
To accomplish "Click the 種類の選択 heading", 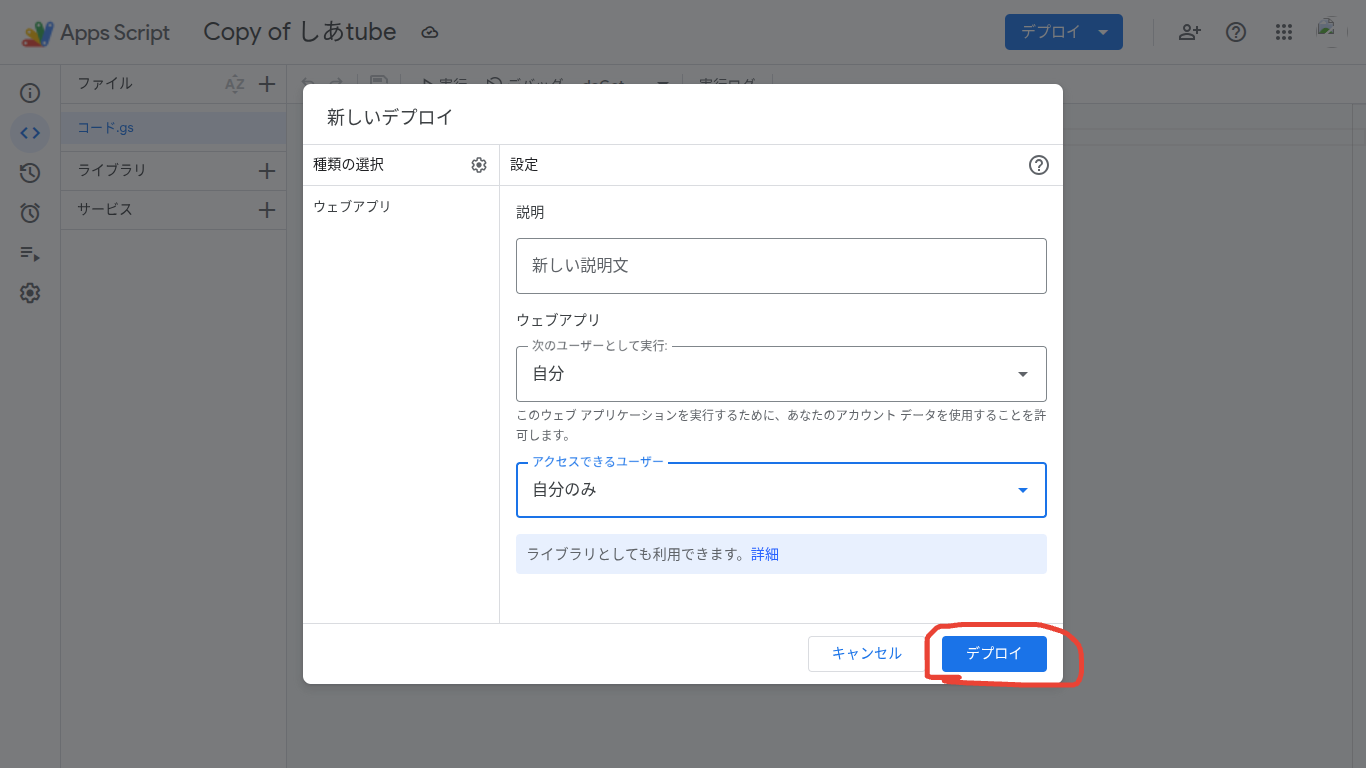I will (348, 165).
